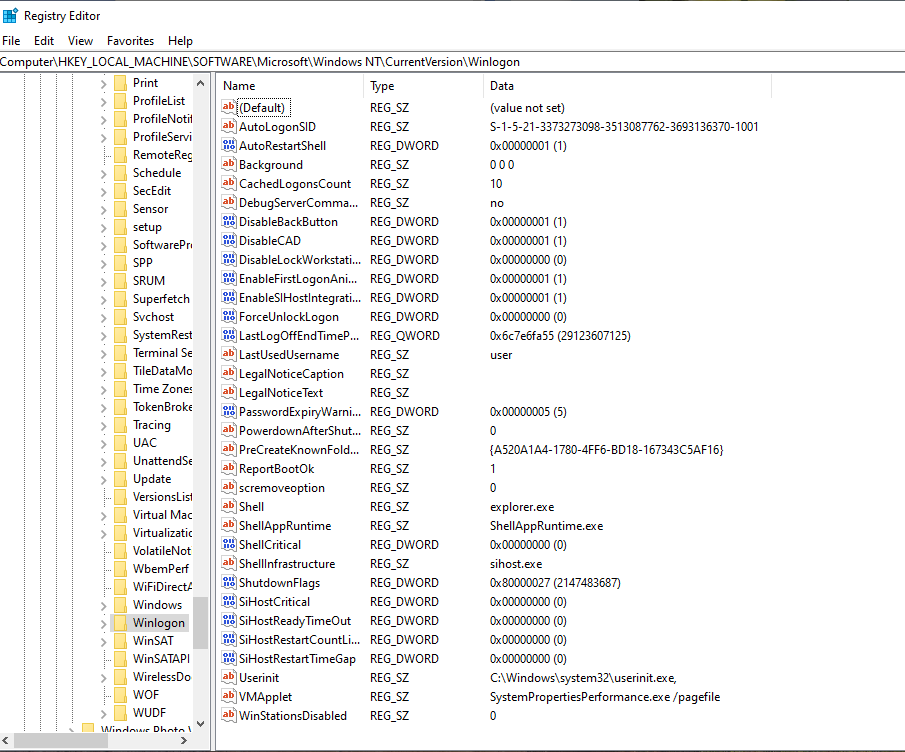This screenshot has width=905, height=752.
Task: Click the Winlogon folder icon in the tree
Action: (121, 623)
